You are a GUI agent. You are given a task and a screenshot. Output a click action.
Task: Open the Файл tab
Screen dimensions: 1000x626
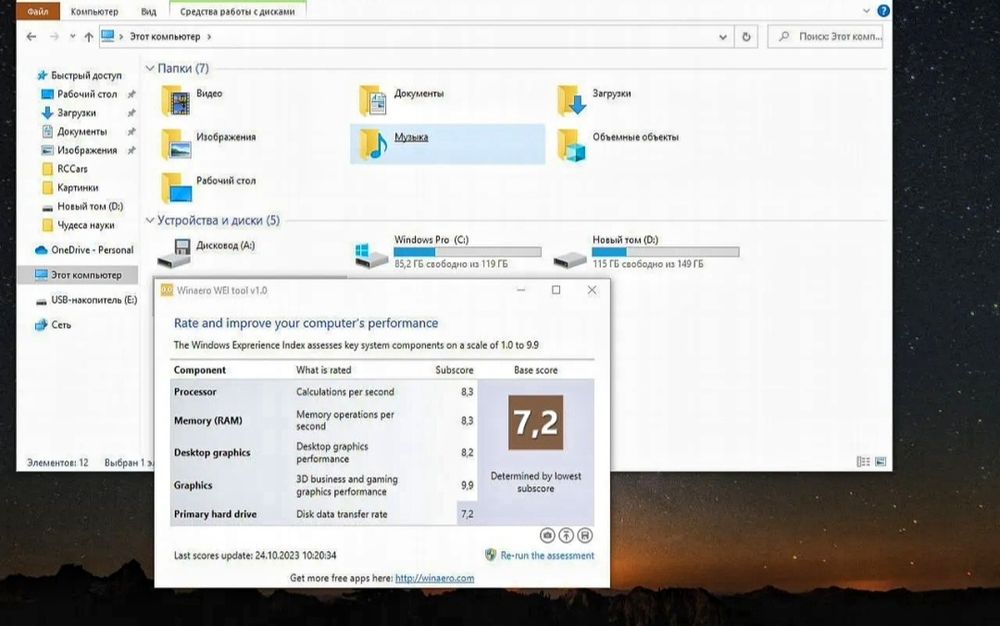[38, 11]
